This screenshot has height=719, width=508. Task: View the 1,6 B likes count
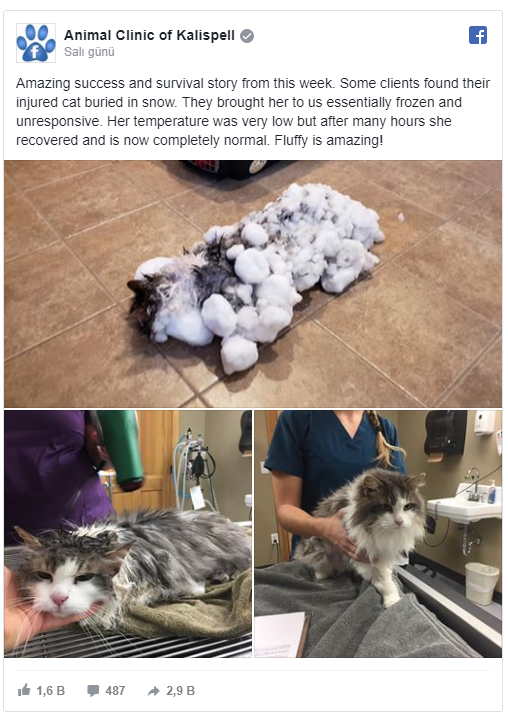(50, 690)
